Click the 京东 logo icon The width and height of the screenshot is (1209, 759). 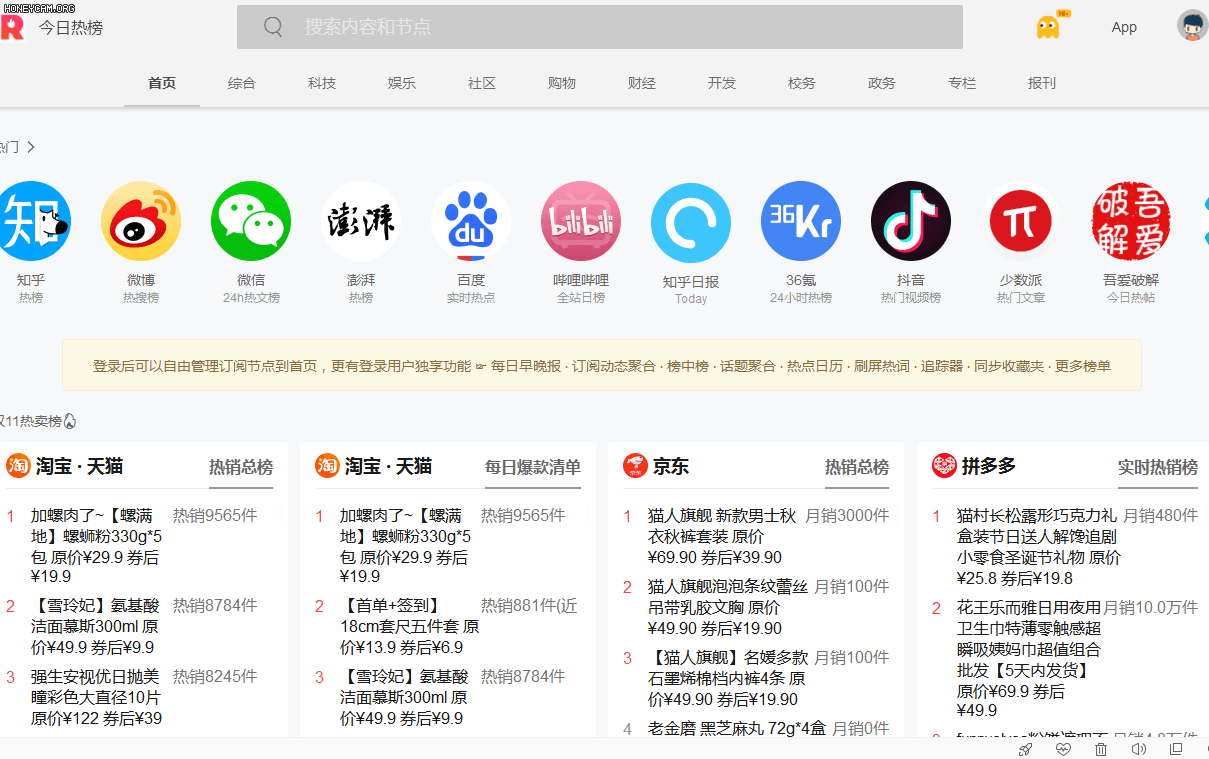tap(635, 466)
